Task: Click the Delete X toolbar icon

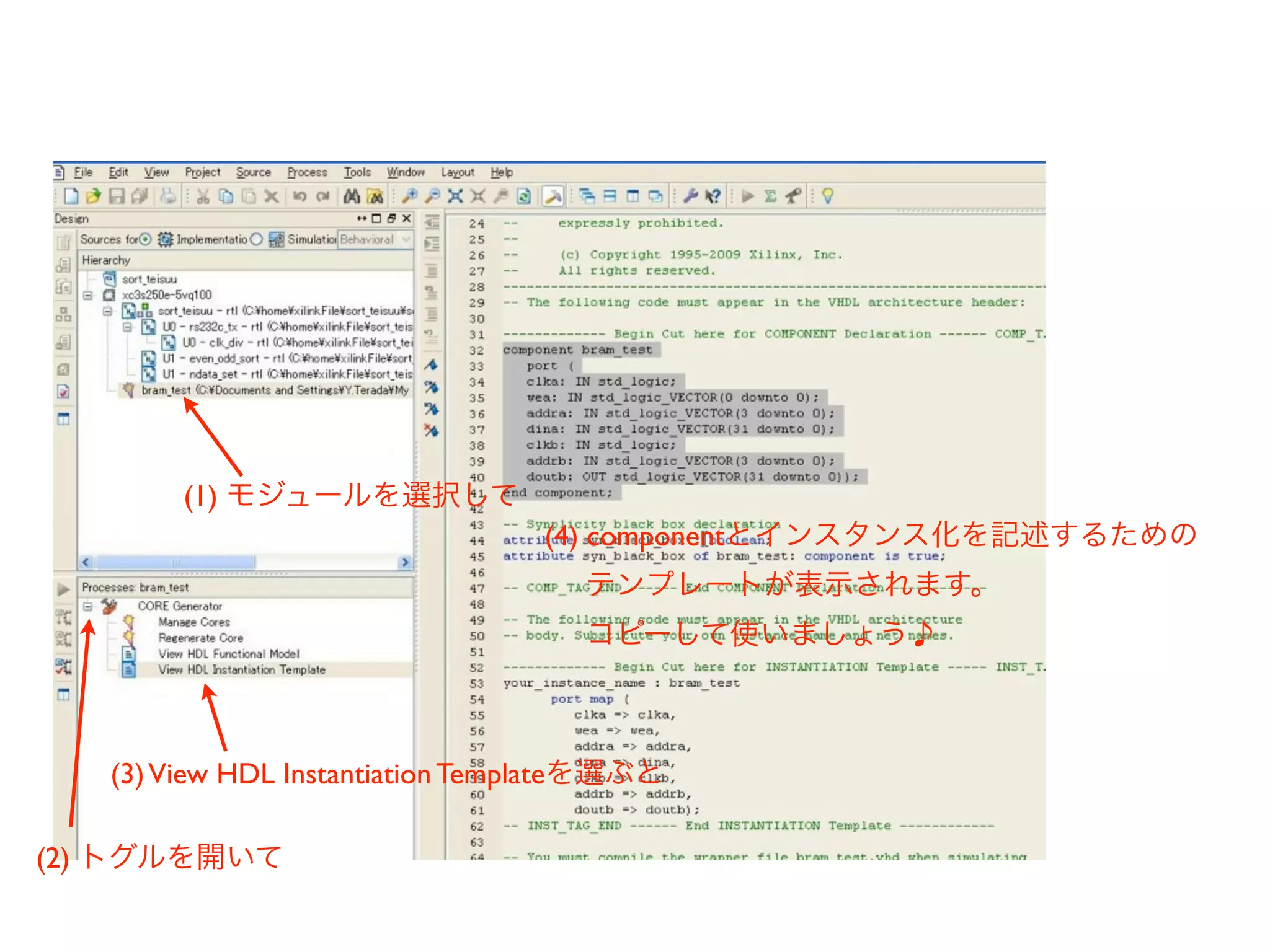Action: 272,196
